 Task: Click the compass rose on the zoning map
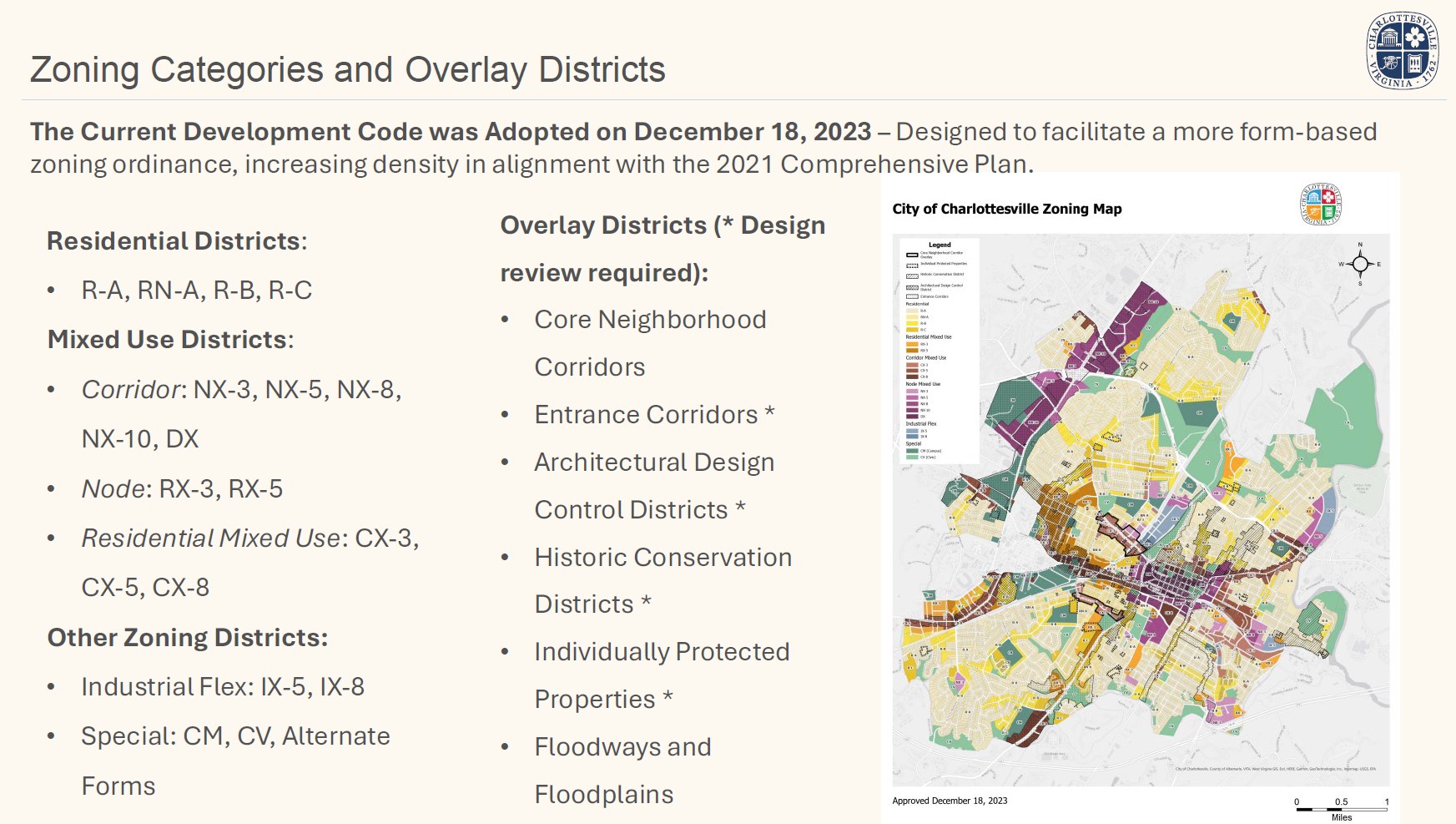(x=1360, y=265)
